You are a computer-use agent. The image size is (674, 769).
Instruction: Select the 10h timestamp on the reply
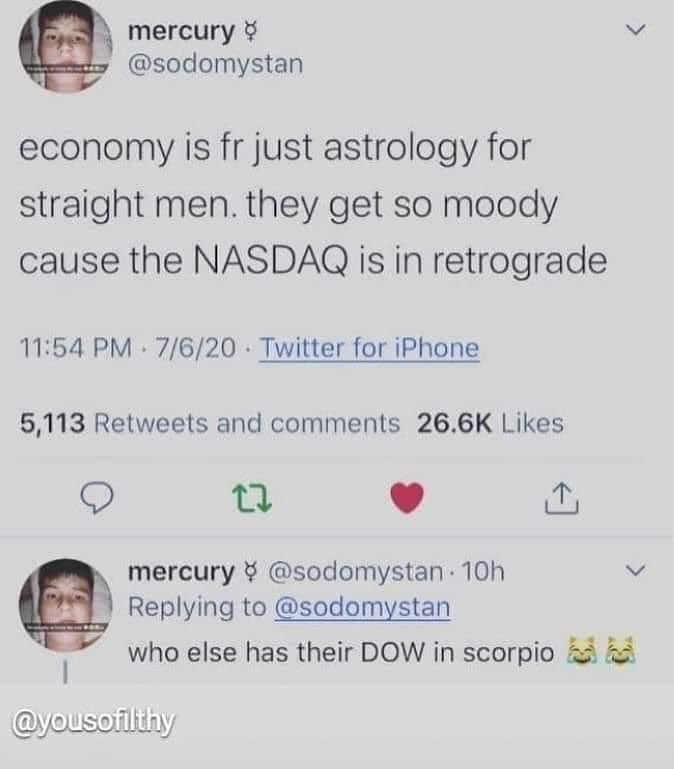click(x=483, y=571)
